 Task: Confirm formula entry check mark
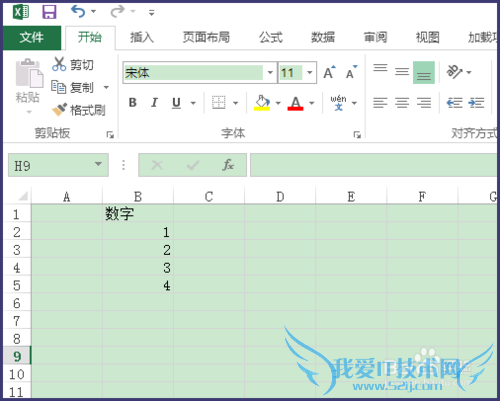(193, 165)
